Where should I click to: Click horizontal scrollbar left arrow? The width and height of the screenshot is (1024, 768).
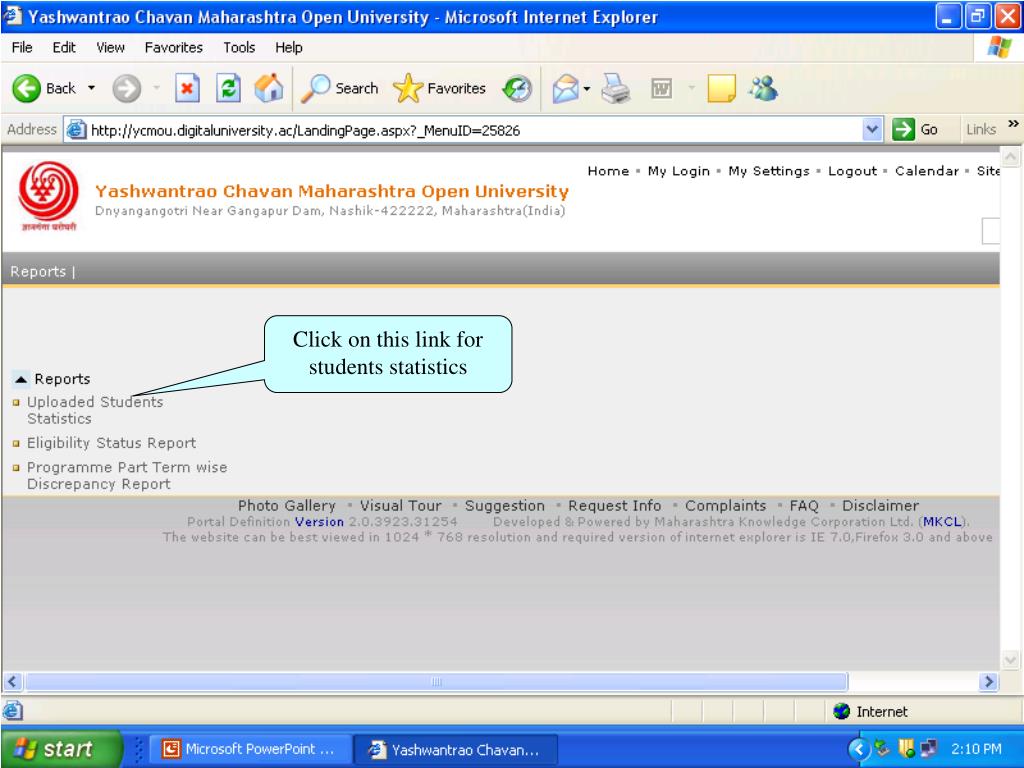point(12,682)
